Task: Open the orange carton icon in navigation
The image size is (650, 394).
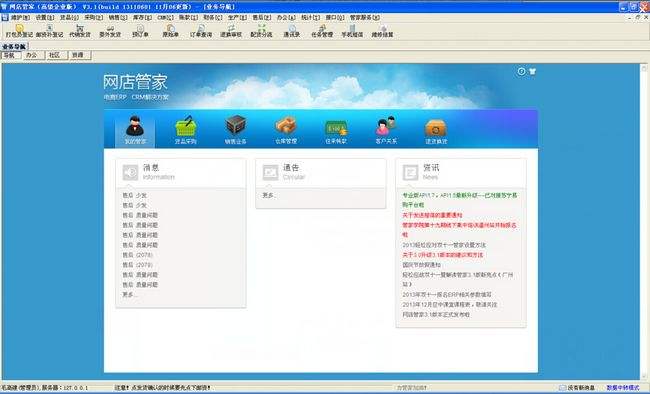Action: click(x=436, y=128)
